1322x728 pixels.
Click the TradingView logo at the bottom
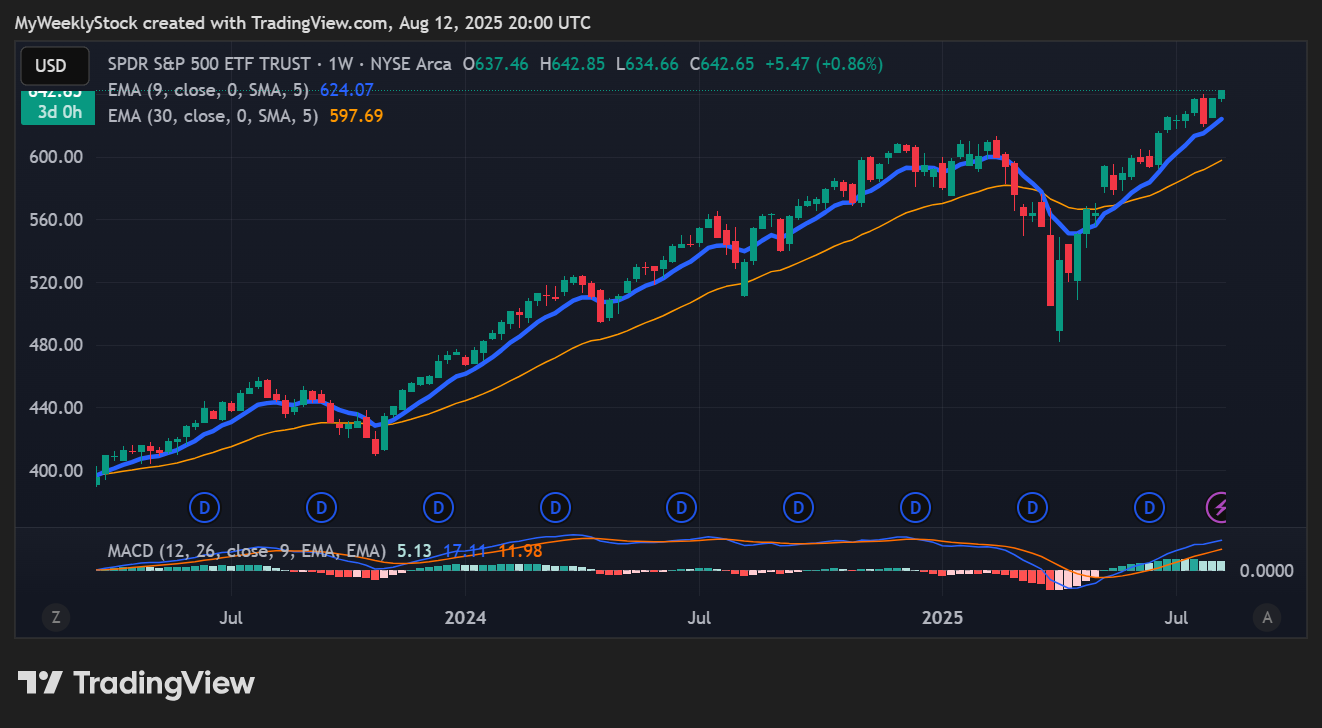pos(136,684)
